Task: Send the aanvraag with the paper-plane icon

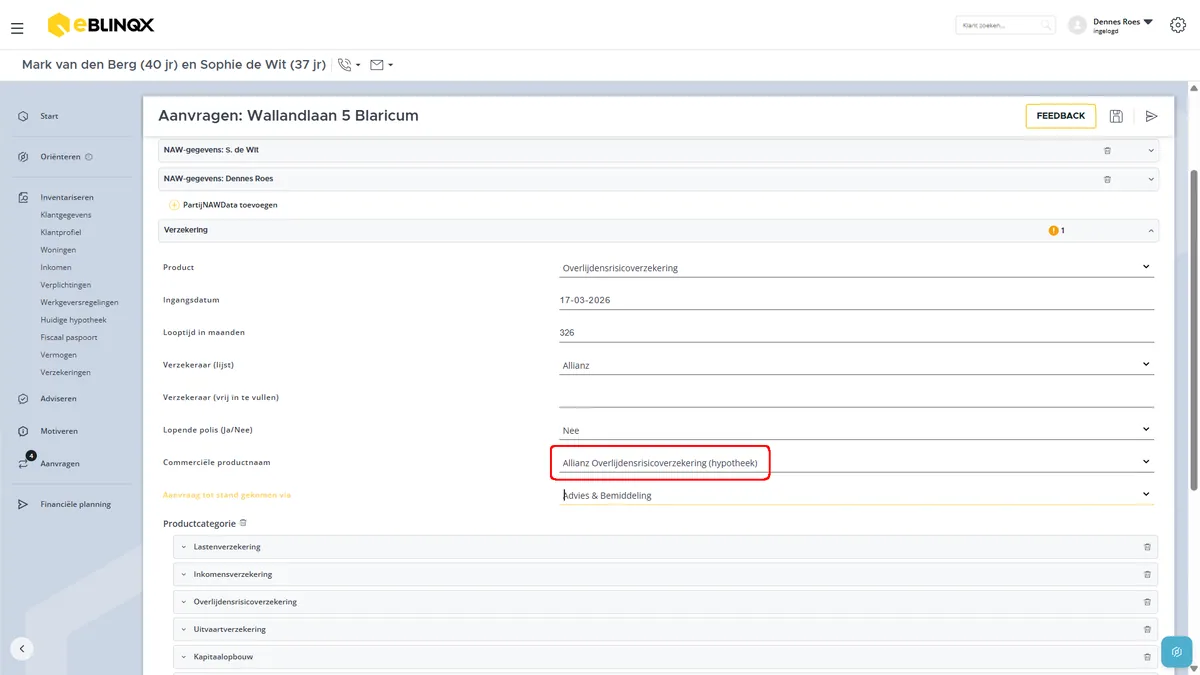Action: coord(1152,116)
